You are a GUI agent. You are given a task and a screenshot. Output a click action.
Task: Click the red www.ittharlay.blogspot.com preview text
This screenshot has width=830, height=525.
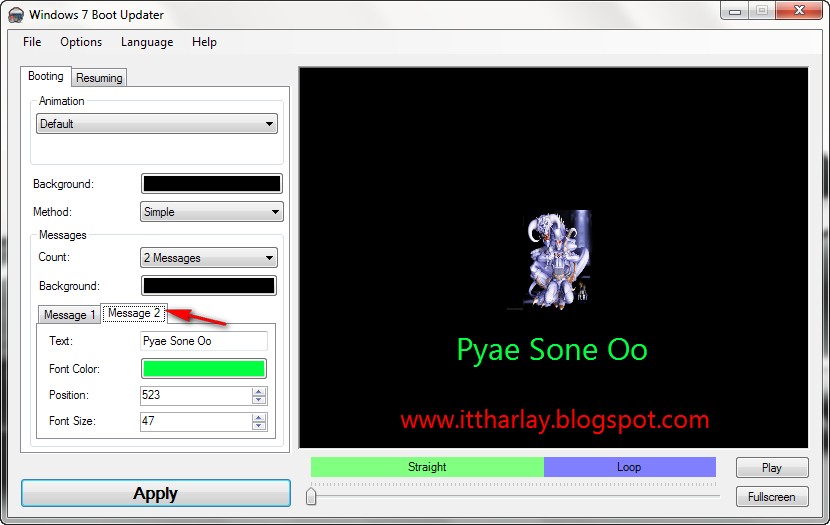555,420
